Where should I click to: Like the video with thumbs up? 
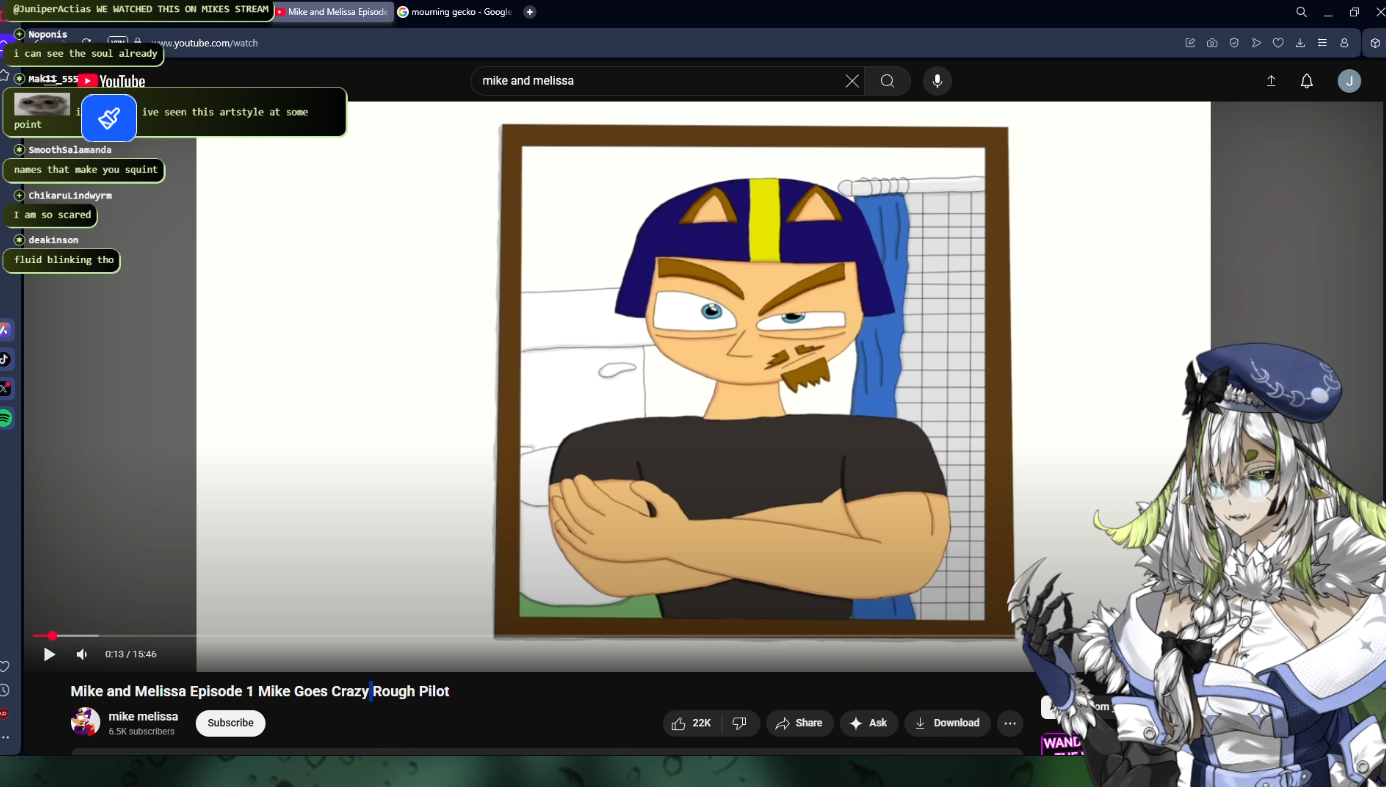(x=691, y=723)
